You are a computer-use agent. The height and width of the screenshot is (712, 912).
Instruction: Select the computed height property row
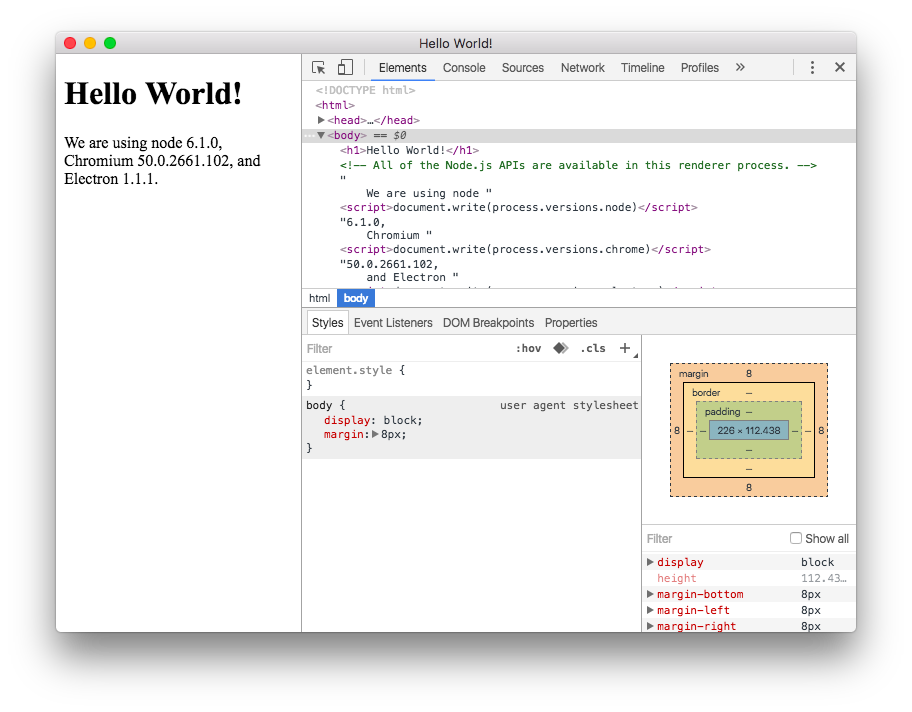[749, 578]
